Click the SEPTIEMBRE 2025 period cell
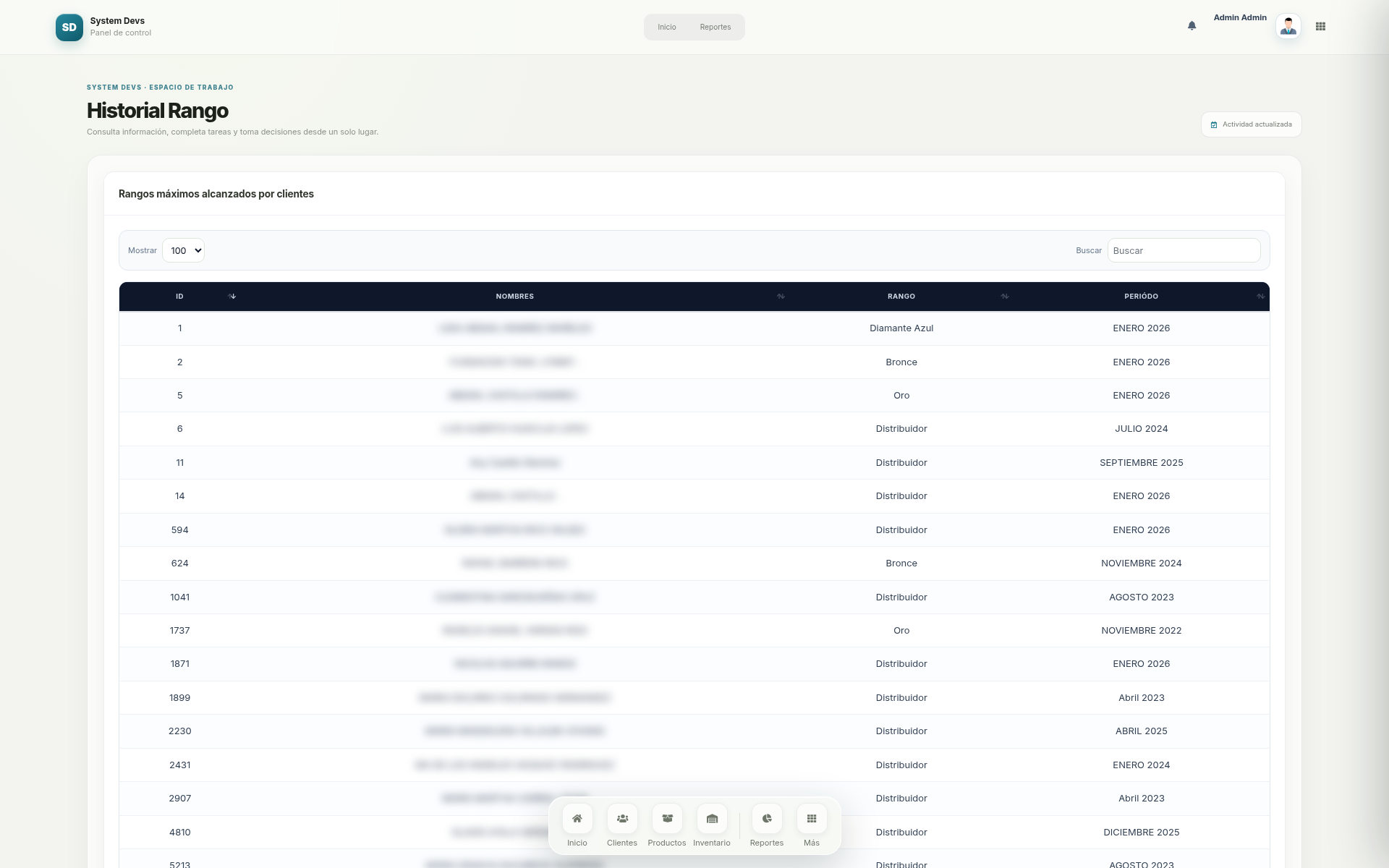 click(x=1142, y=463)
